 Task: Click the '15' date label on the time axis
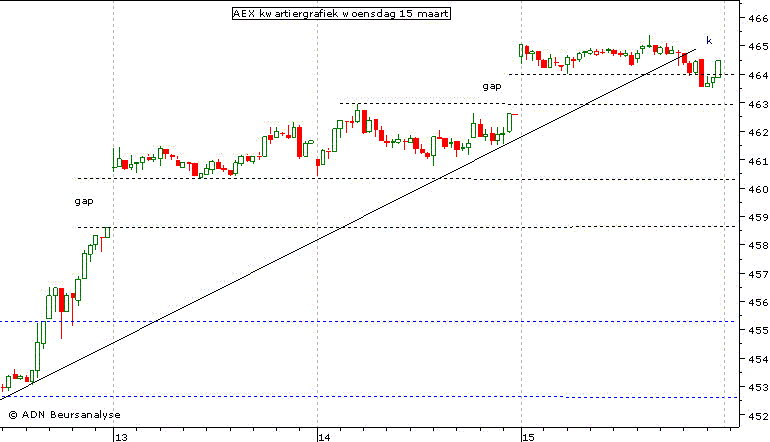[x=528, y=437]
